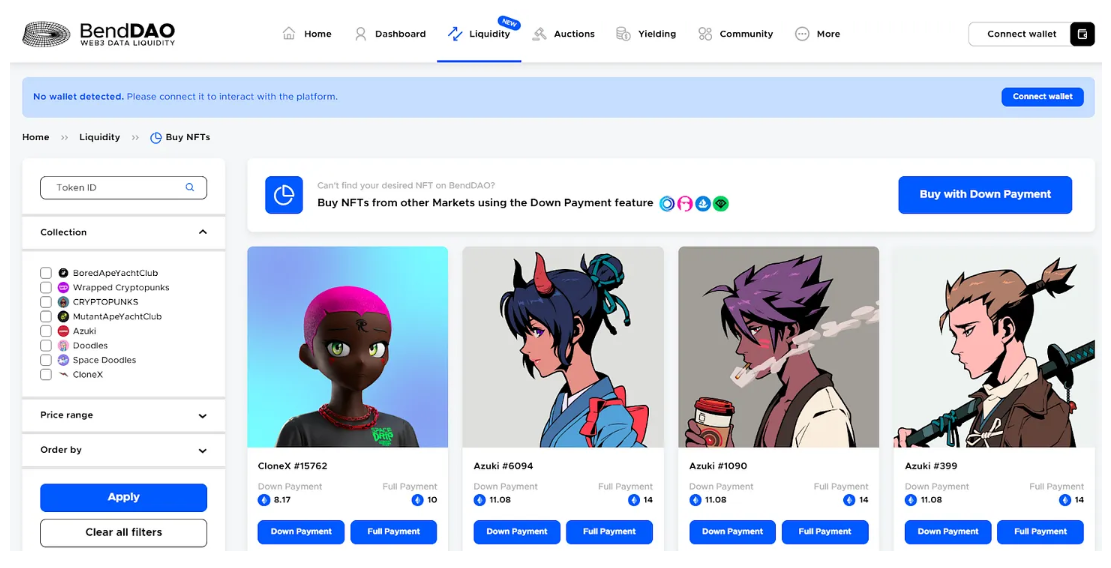Click Full Payment for CloneX #15762

coord(394,532)
